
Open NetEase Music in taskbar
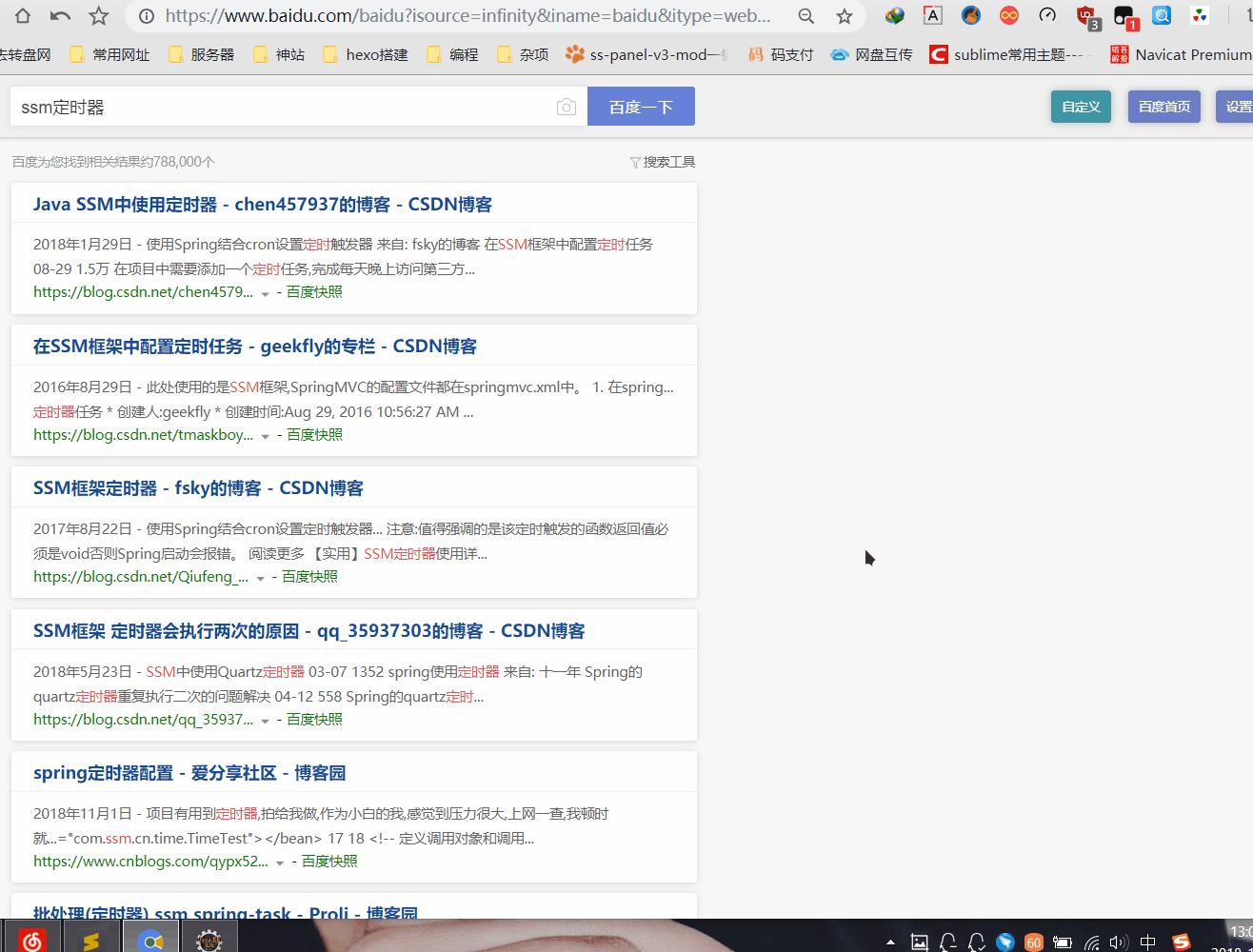pyautogui.click(x=31, y=941)
